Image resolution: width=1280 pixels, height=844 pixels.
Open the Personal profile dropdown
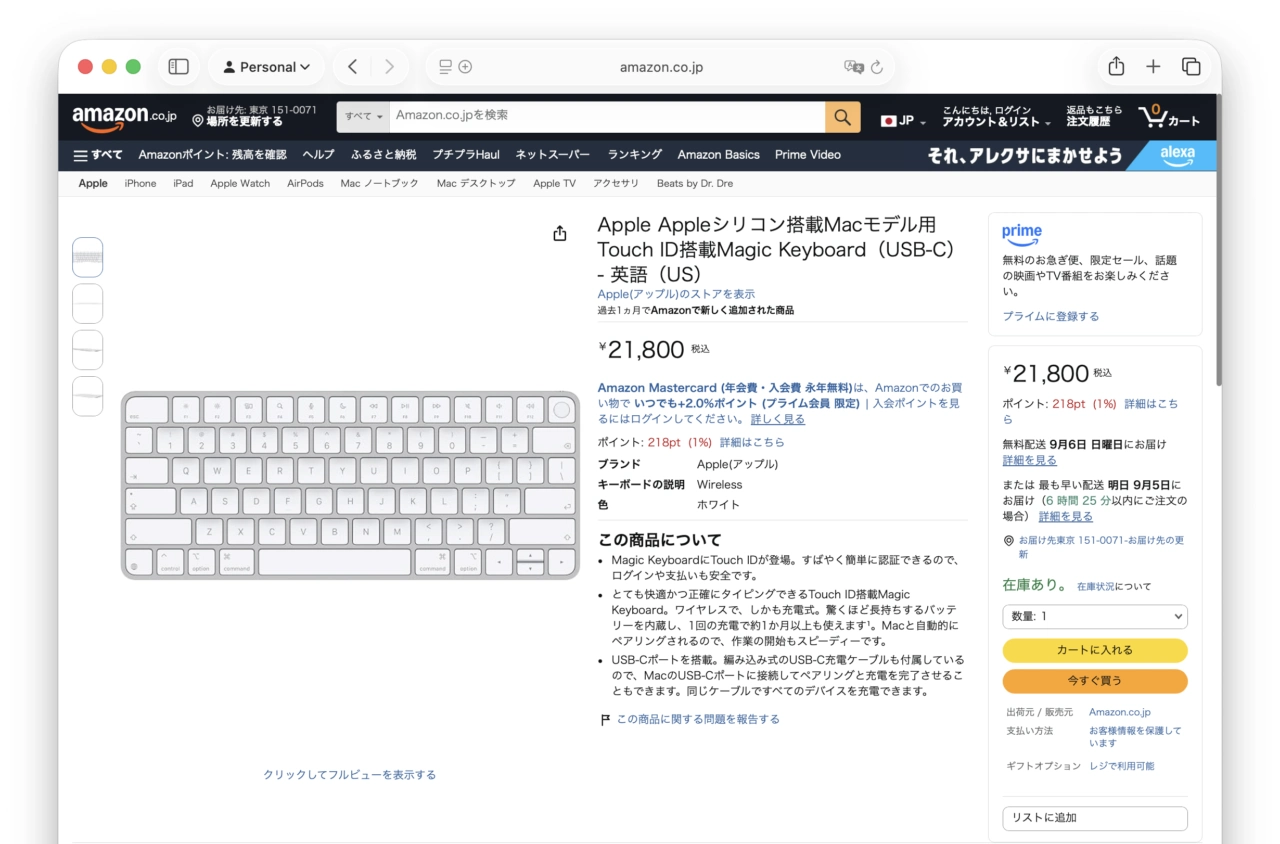tap(267, 67)
